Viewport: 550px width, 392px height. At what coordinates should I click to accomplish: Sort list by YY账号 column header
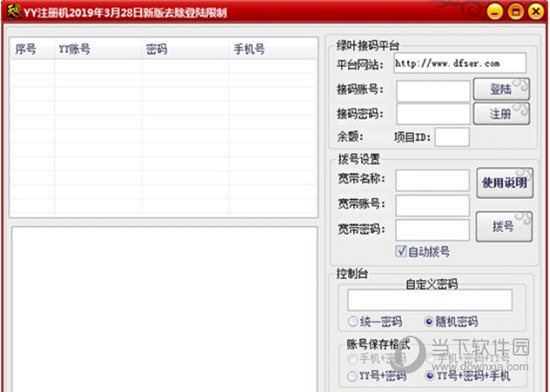pos(98,49)
